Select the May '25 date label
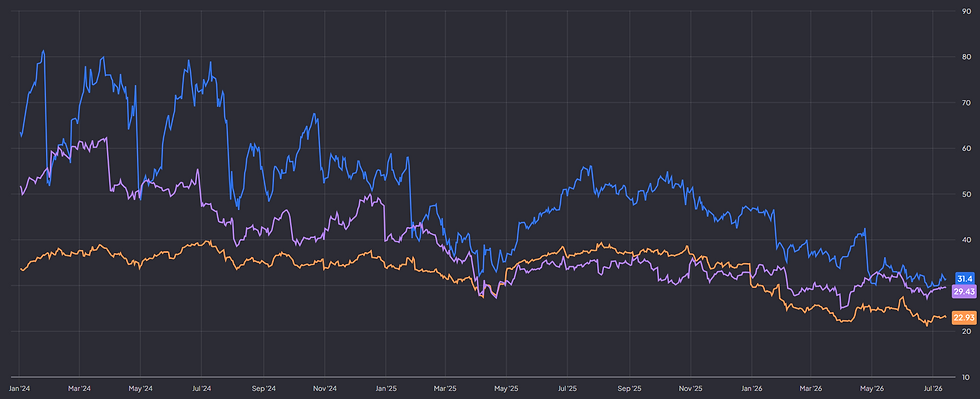 click(x=506, y=388)
